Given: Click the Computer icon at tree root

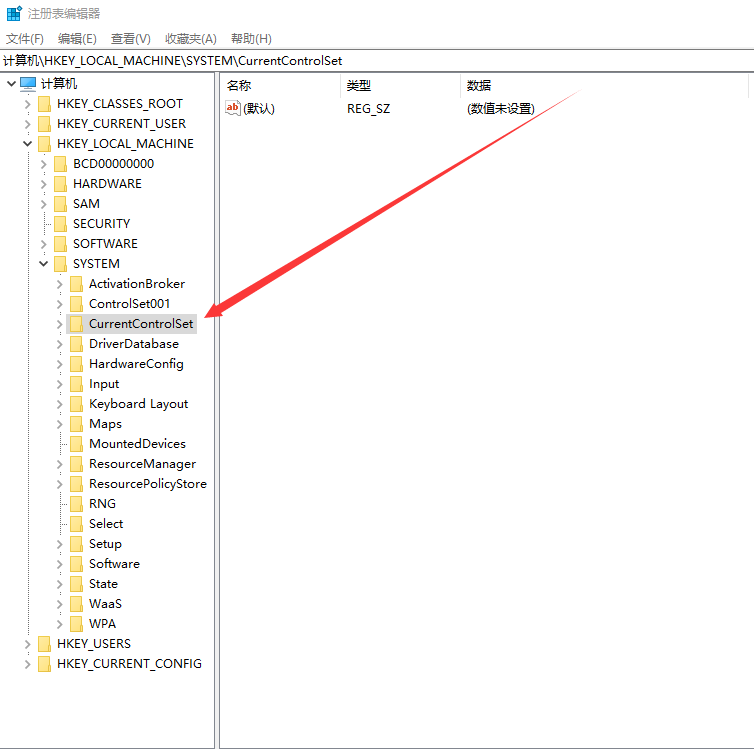Looking at the screenshot, I should pos(28,84).
